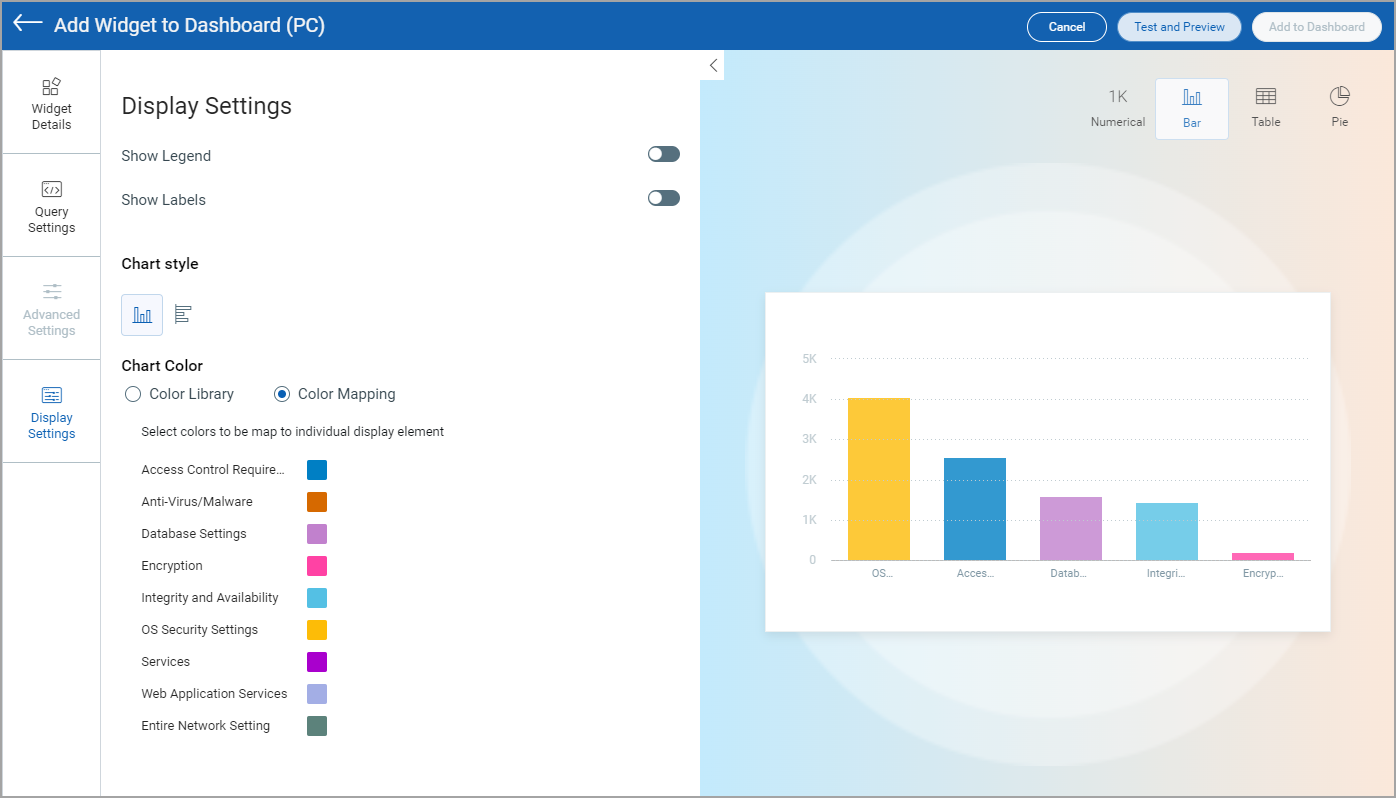The height and width of the screenshot is (798, 1396).
Task: Click the 'Anti-Virus/Malware' label
Action: click(x=197, y=502)
